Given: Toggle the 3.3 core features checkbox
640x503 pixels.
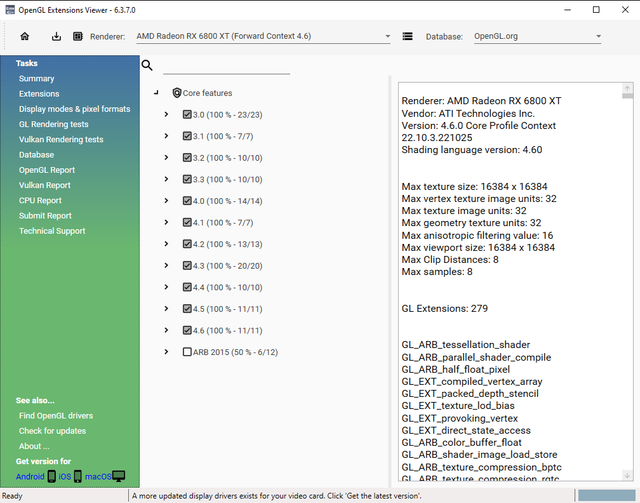Looking at the screenshot, I should (x=187, y=179).
